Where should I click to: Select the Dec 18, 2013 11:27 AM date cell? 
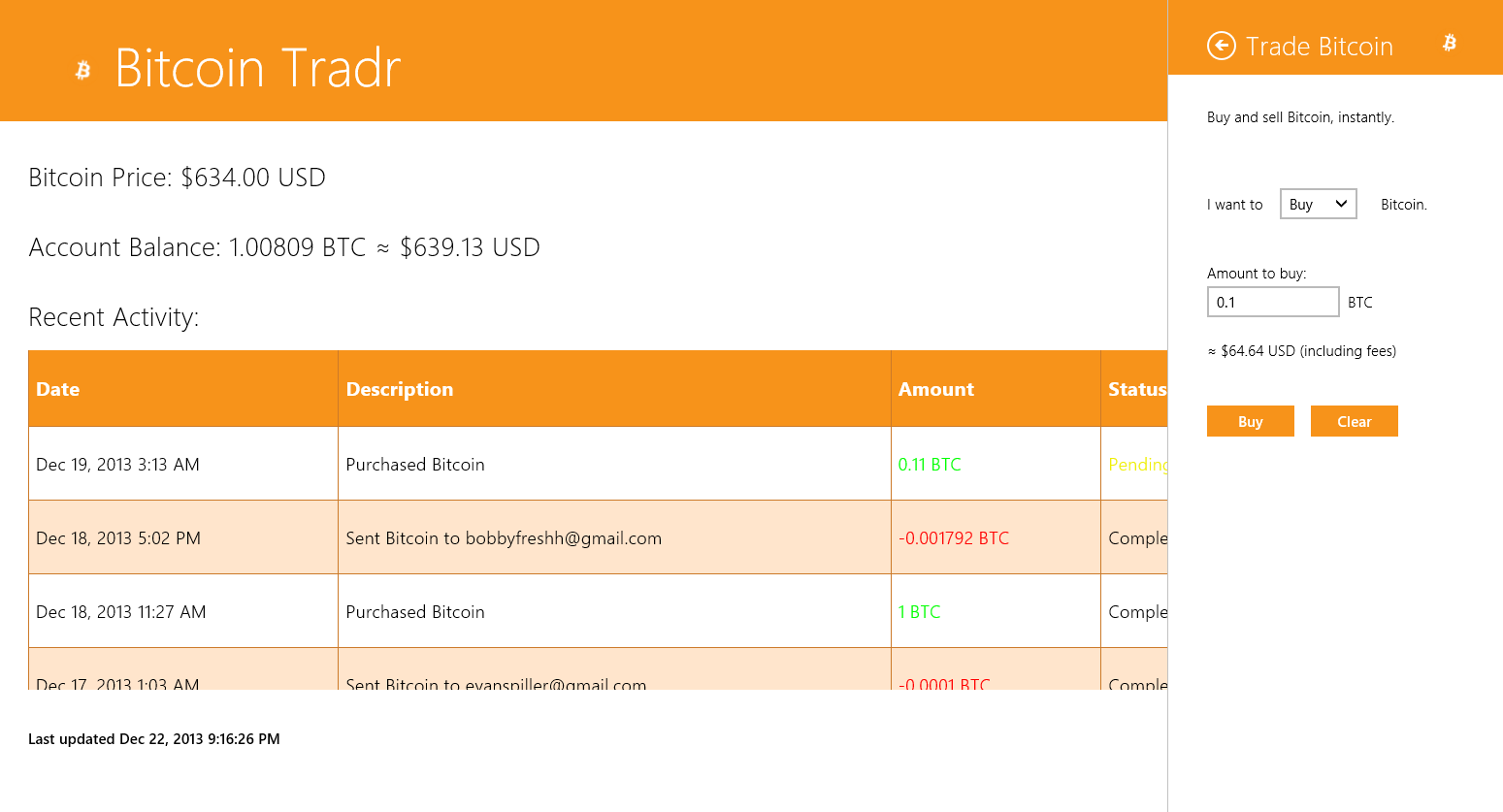[121, 612]
